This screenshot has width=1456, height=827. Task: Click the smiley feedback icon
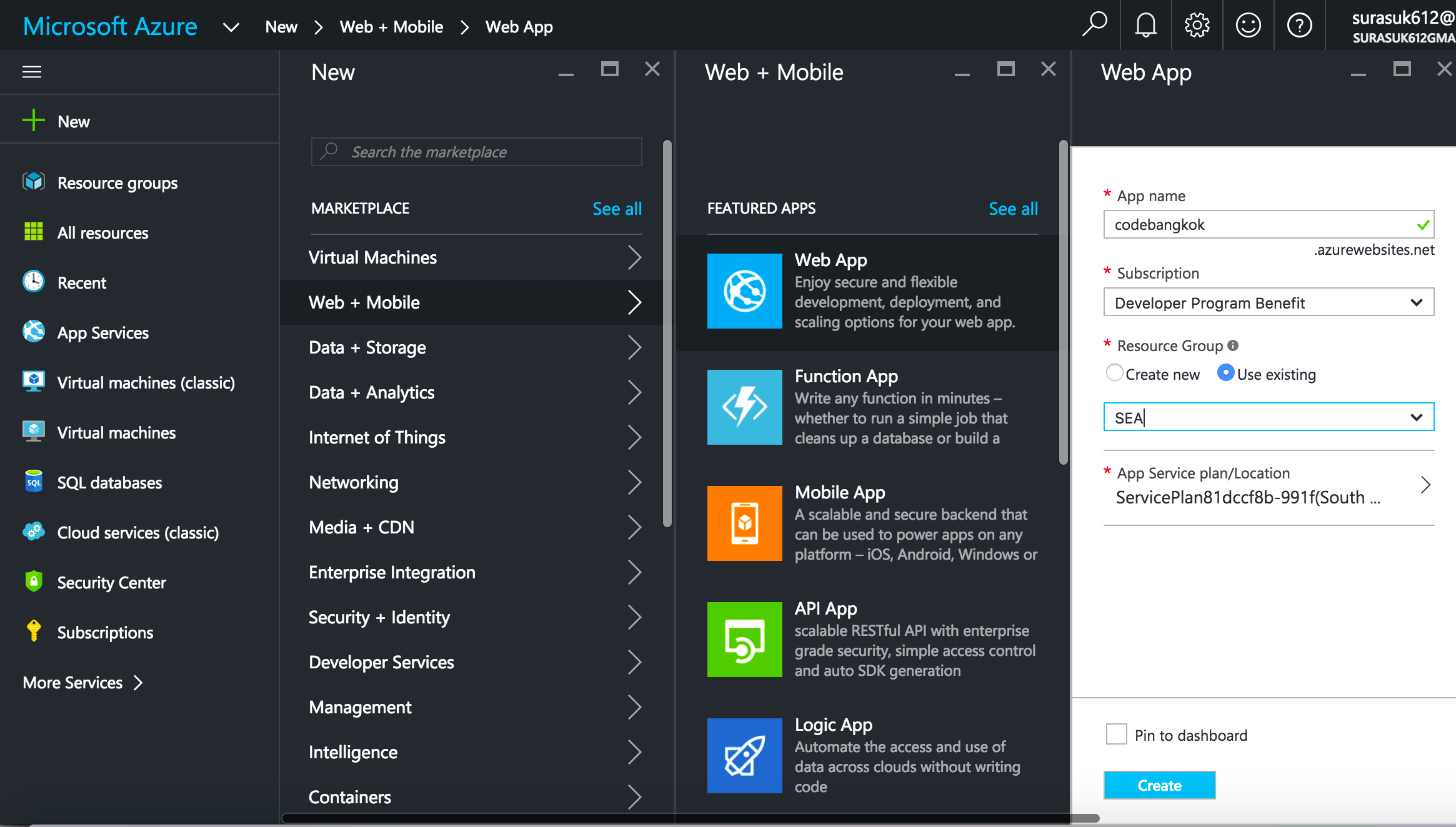pyautogui.click(x=1248, y=25)
